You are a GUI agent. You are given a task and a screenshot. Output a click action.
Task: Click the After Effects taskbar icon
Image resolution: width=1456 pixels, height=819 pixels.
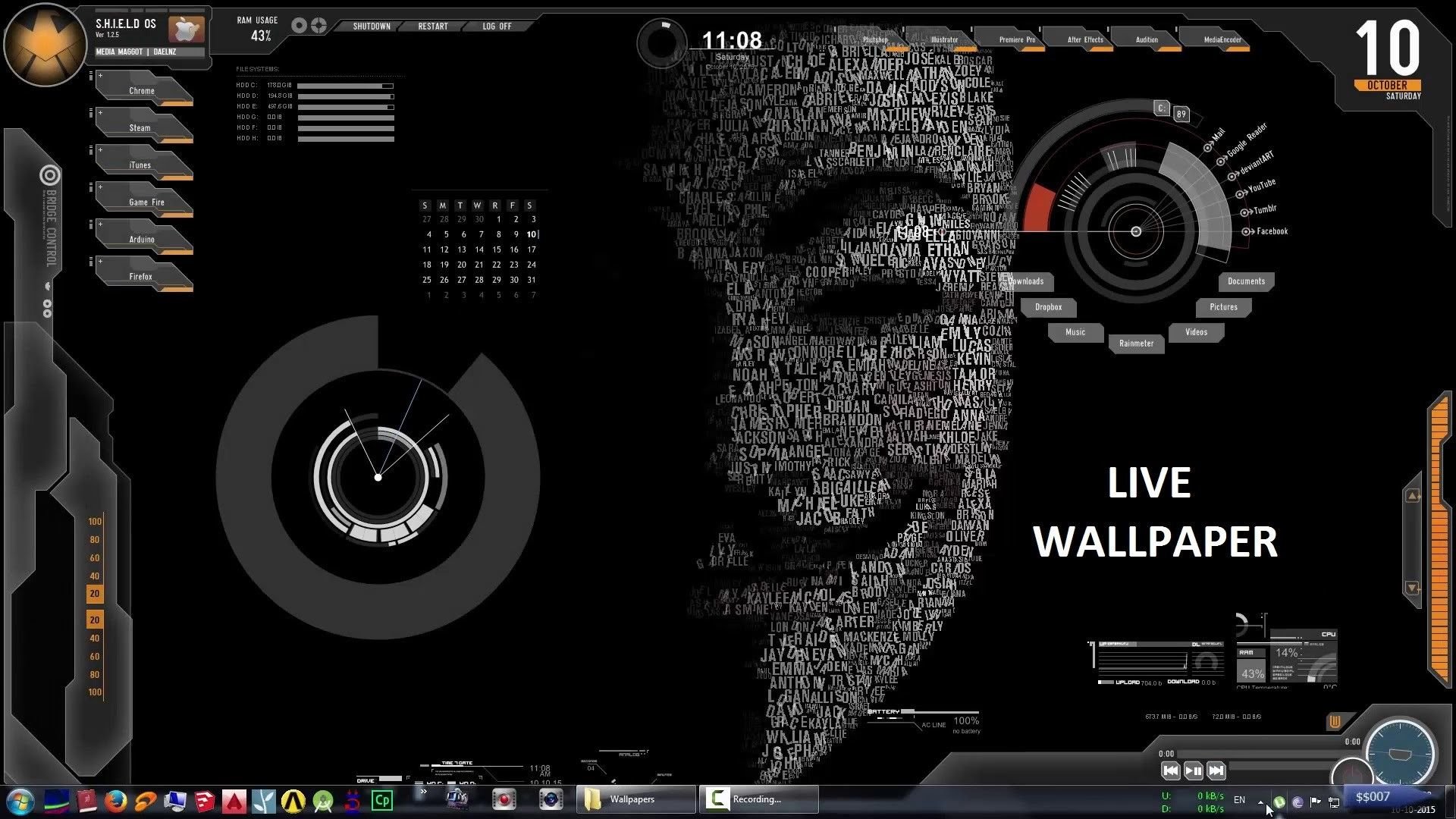tap(1084, 39)
